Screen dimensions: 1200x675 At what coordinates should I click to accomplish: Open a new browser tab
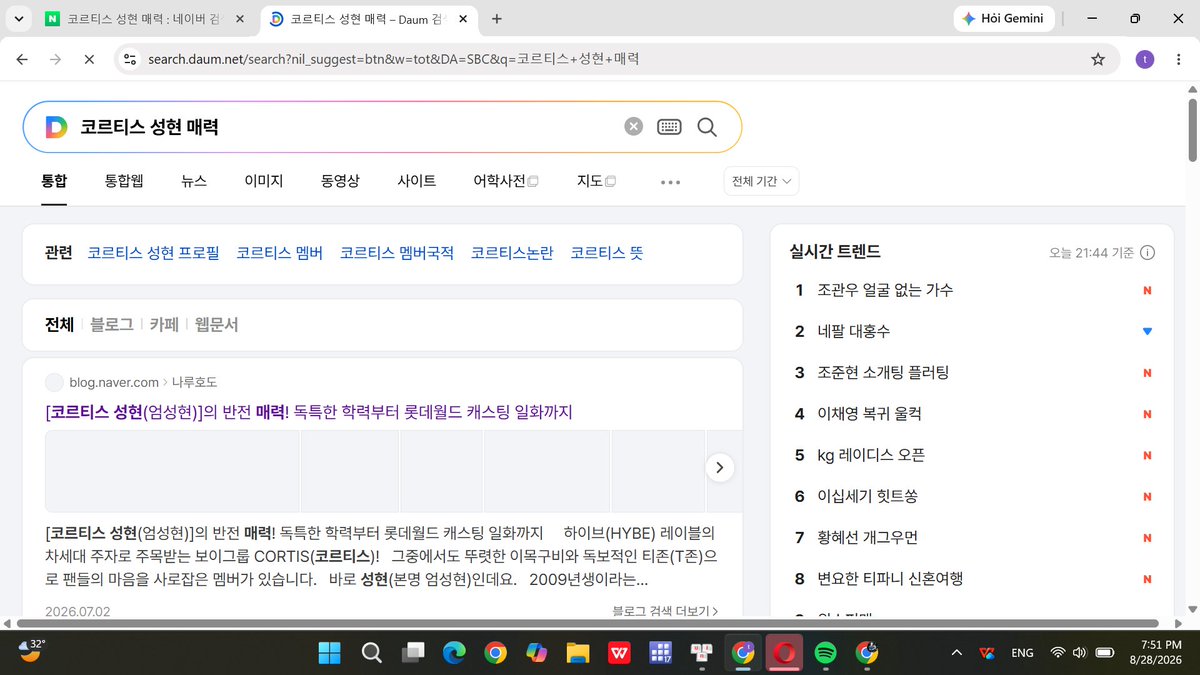497,18
